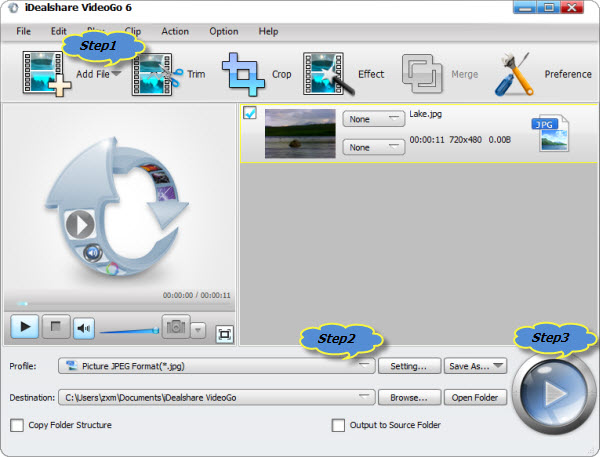Click the Crop label in toolbar

[282, 74]
